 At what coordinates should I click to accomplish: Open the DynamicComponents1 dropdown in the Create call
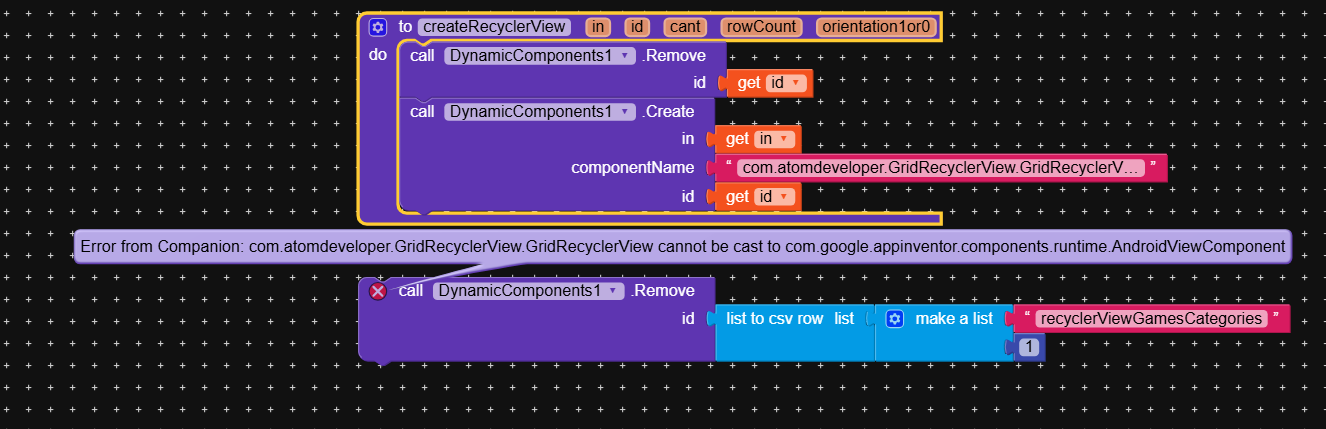click(x=625, y=112)
